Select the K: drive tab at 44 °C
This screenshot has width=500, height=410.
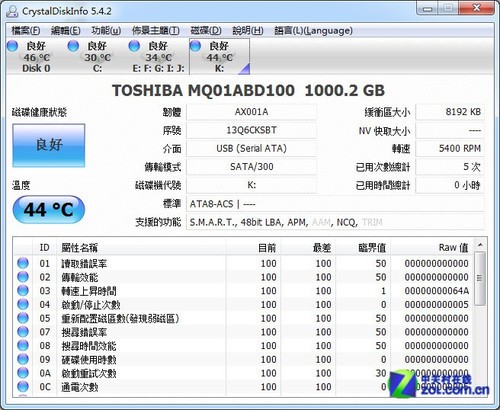click(x=219, y=56)
